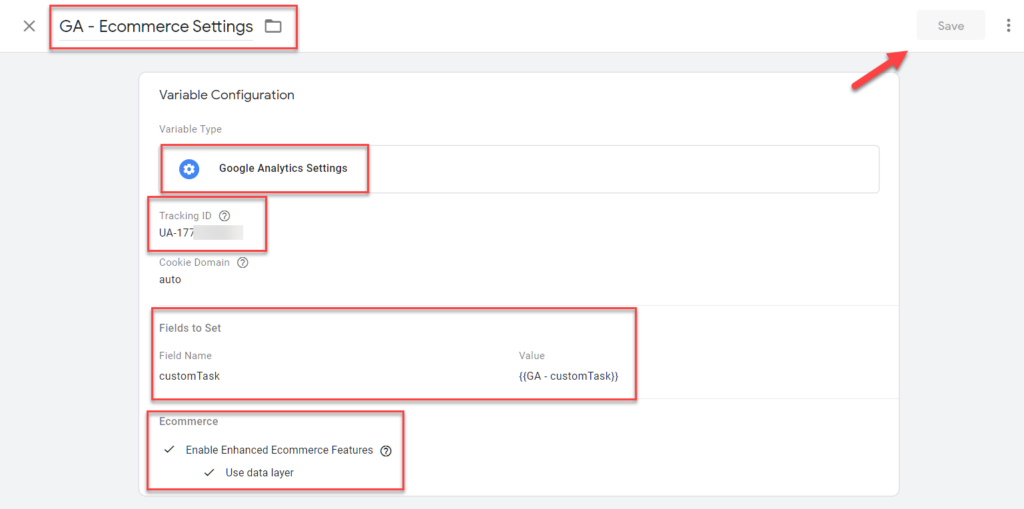Click the Google Analytics Settings gear icon

189,169
